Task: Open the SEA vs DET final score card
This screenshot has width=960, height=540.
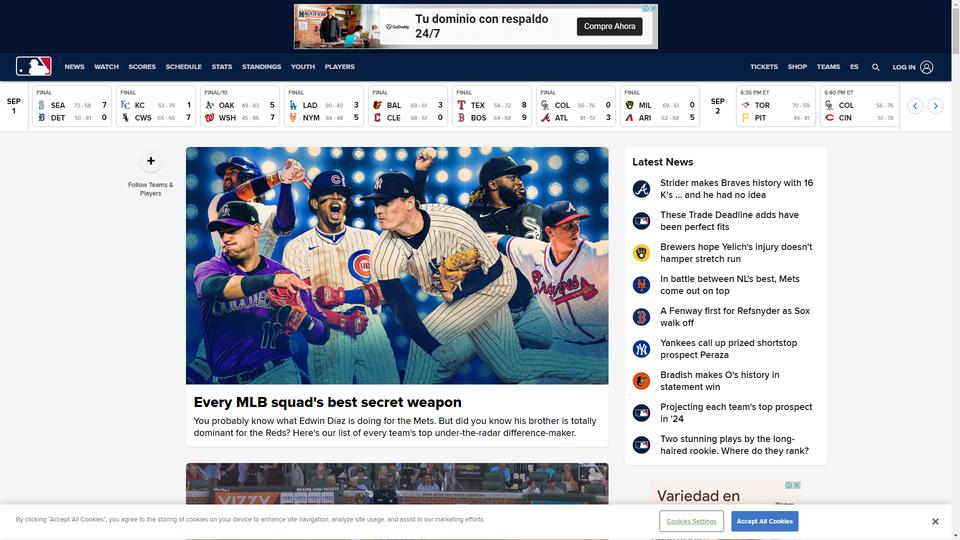Action: pyautogui.click(x=72, y=106)
